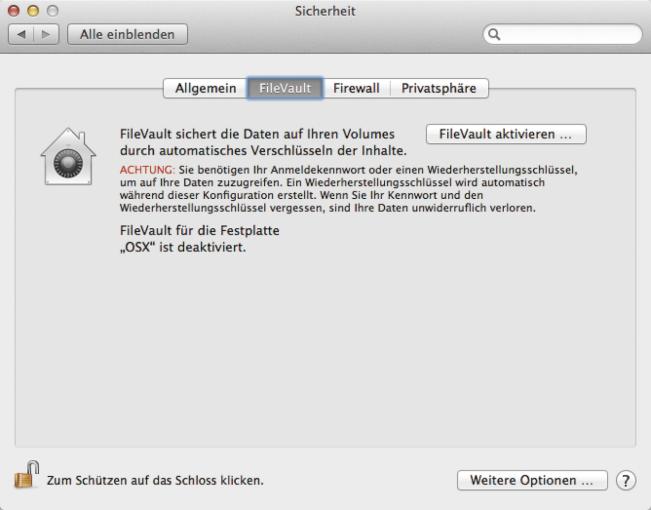Image resolution: width=651 pixels, height=510 pixels.
Task: Click the unlocked padlock icon
Action: click(27, 475)
